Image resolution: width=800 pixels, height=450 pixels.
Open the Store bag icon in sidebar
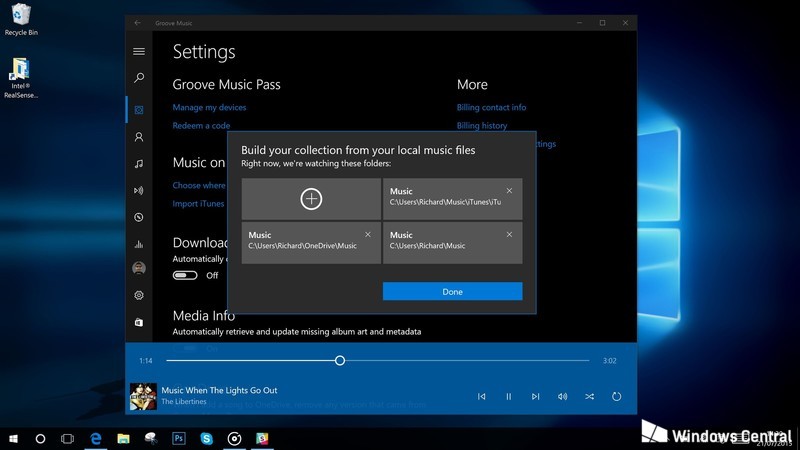point(139,322)
